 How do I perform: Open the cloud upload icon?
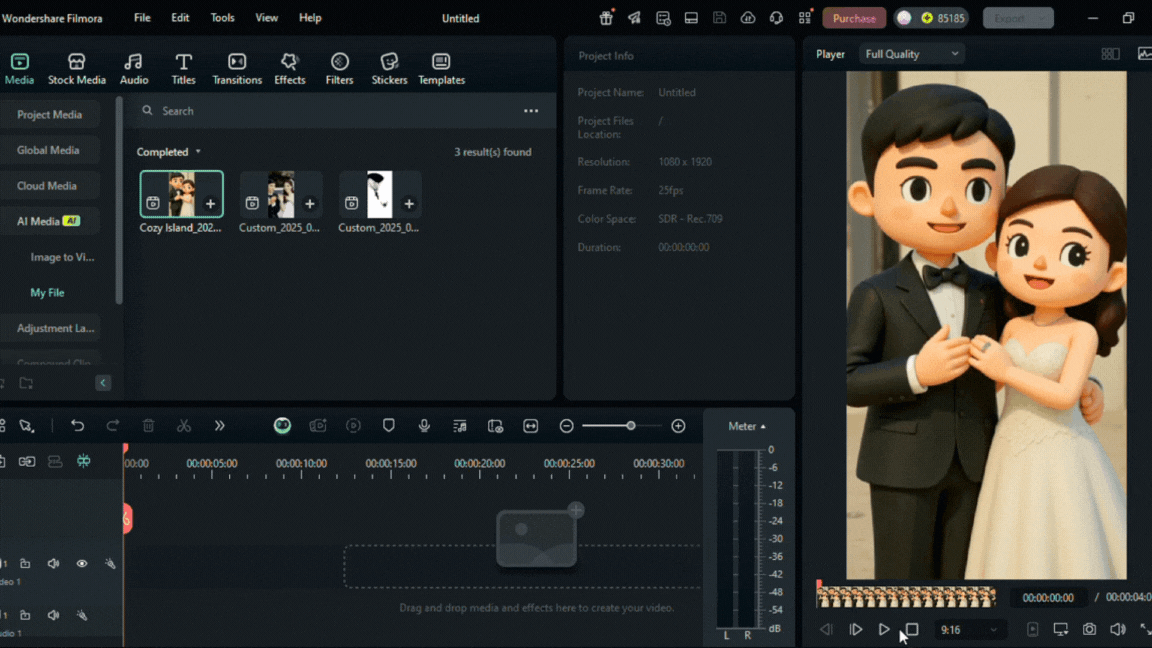[748, 18]
